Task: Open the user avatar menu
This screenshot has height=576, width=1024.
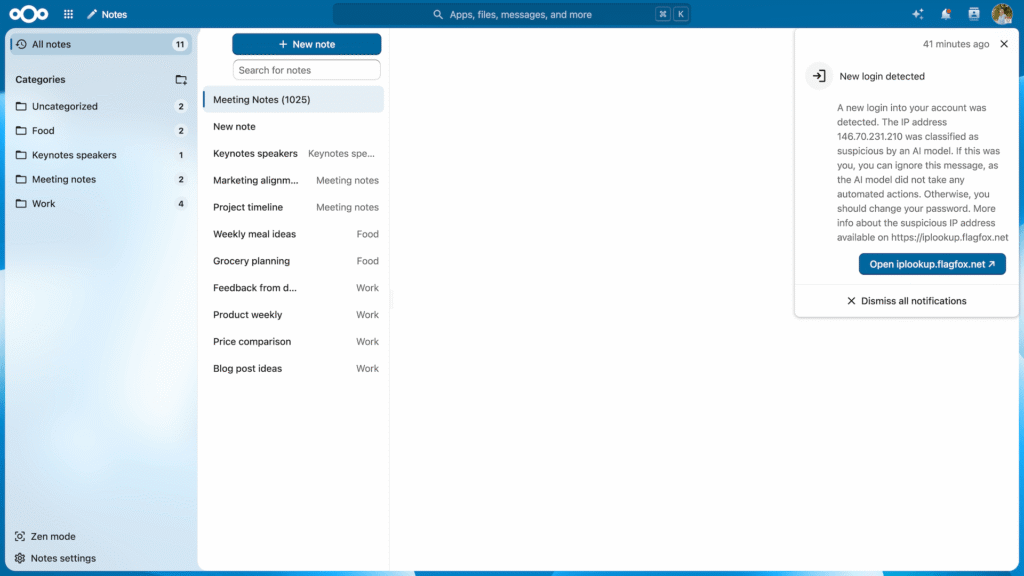Action: click(1002, 14)
